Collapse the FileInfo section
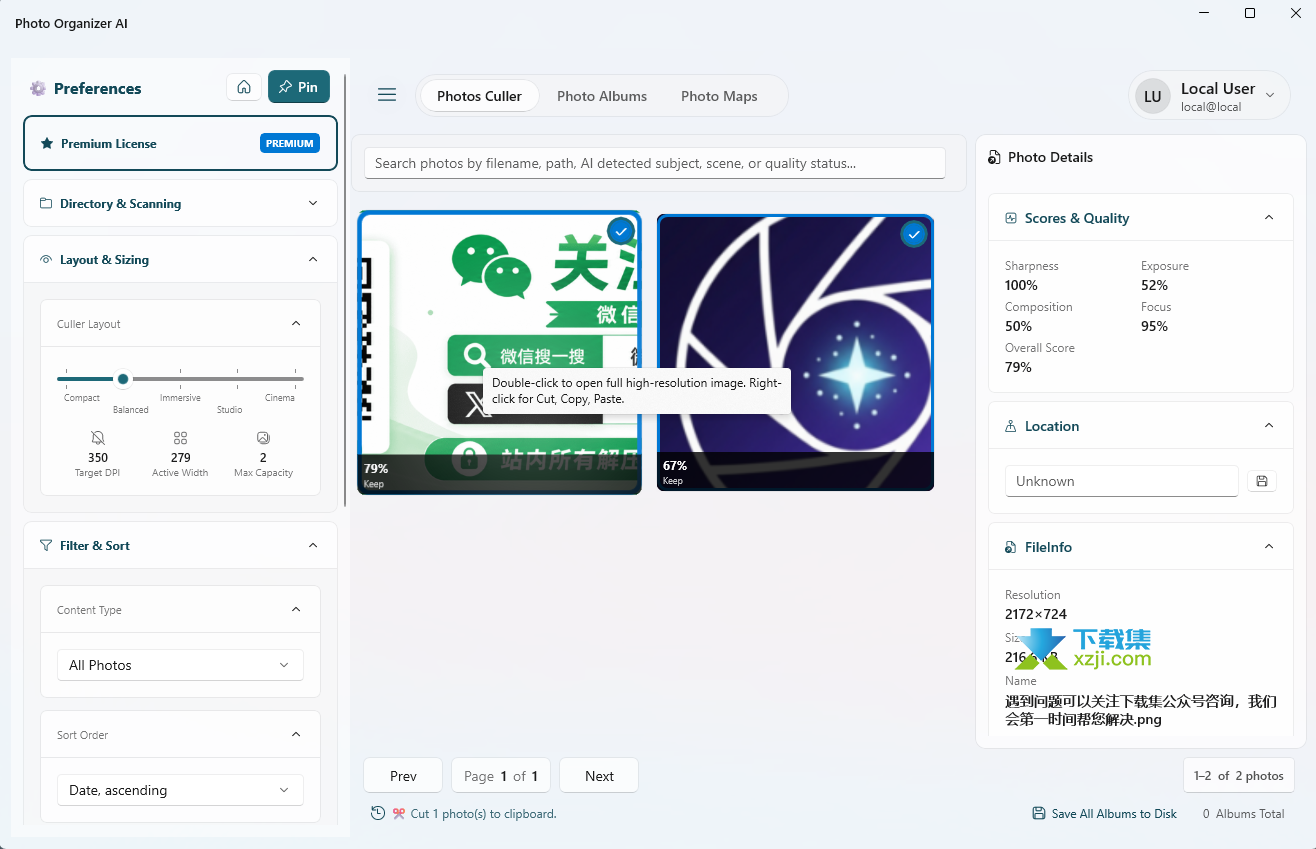The width and height of the screenshot is (1316, 849). [1269, 547]
